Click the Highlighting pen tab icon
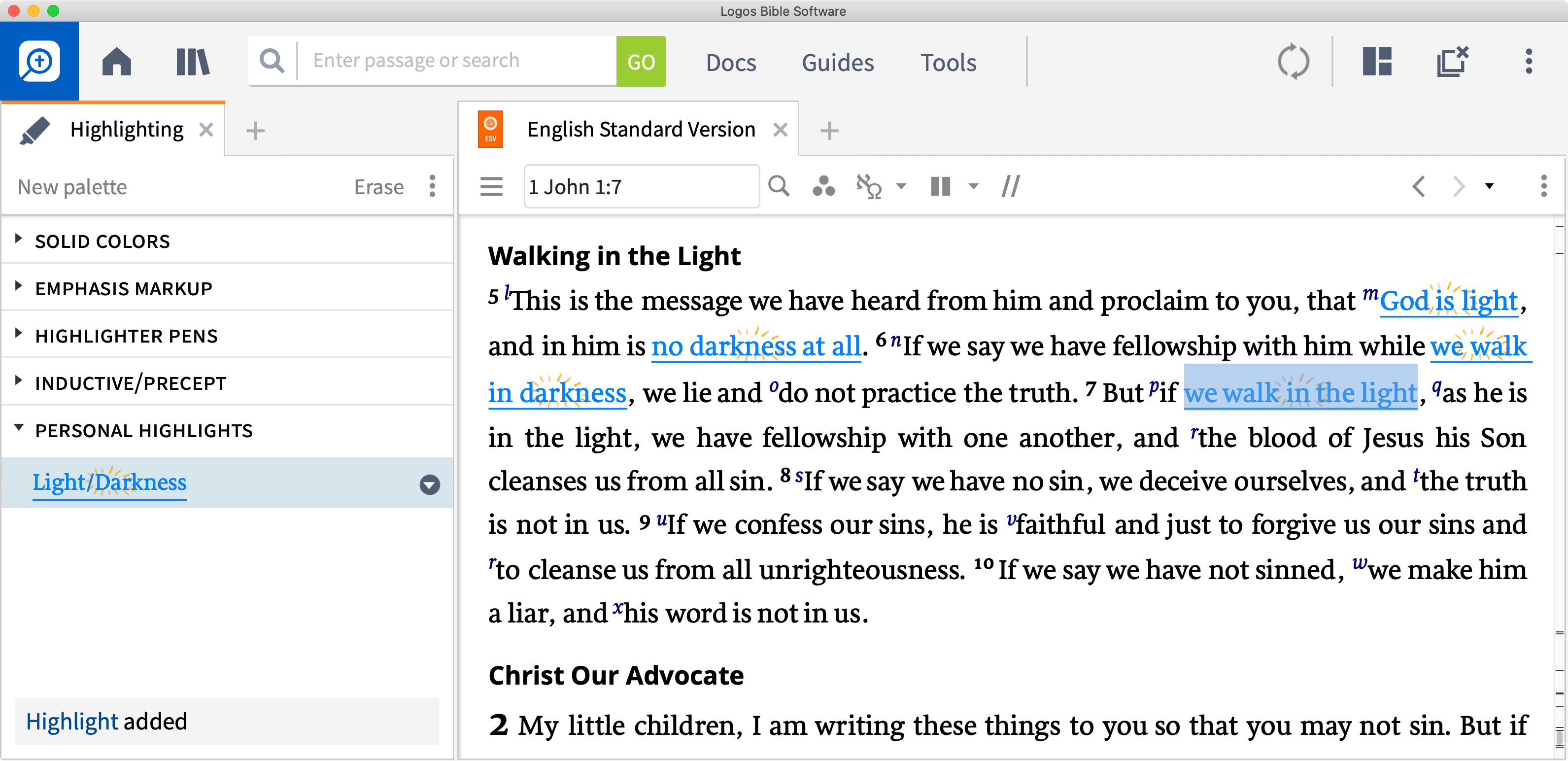This screenshot has height=761, width=1568. click(34, 130)
